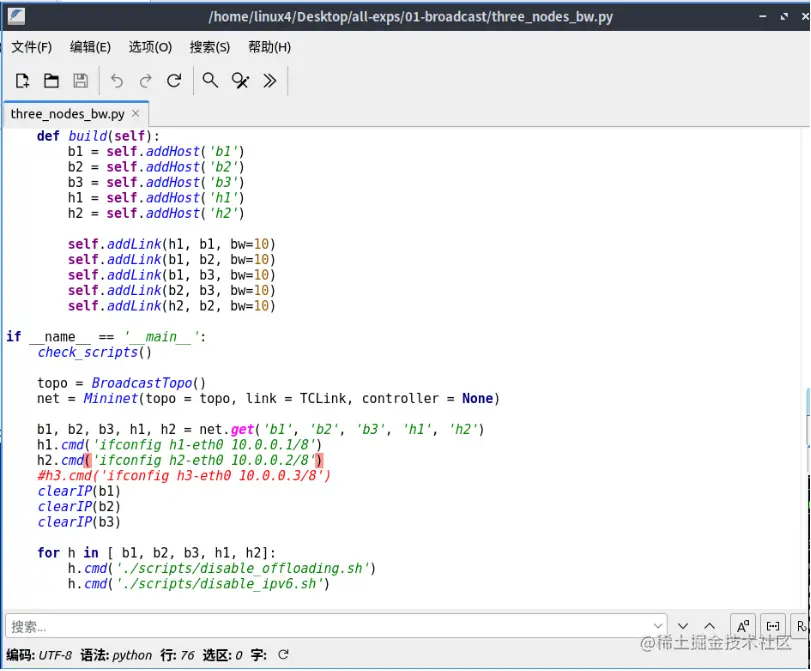This screenshot has width=811, height=671.
Task: Open the 帮助(H) menu
Action: (x=269, y=47)
